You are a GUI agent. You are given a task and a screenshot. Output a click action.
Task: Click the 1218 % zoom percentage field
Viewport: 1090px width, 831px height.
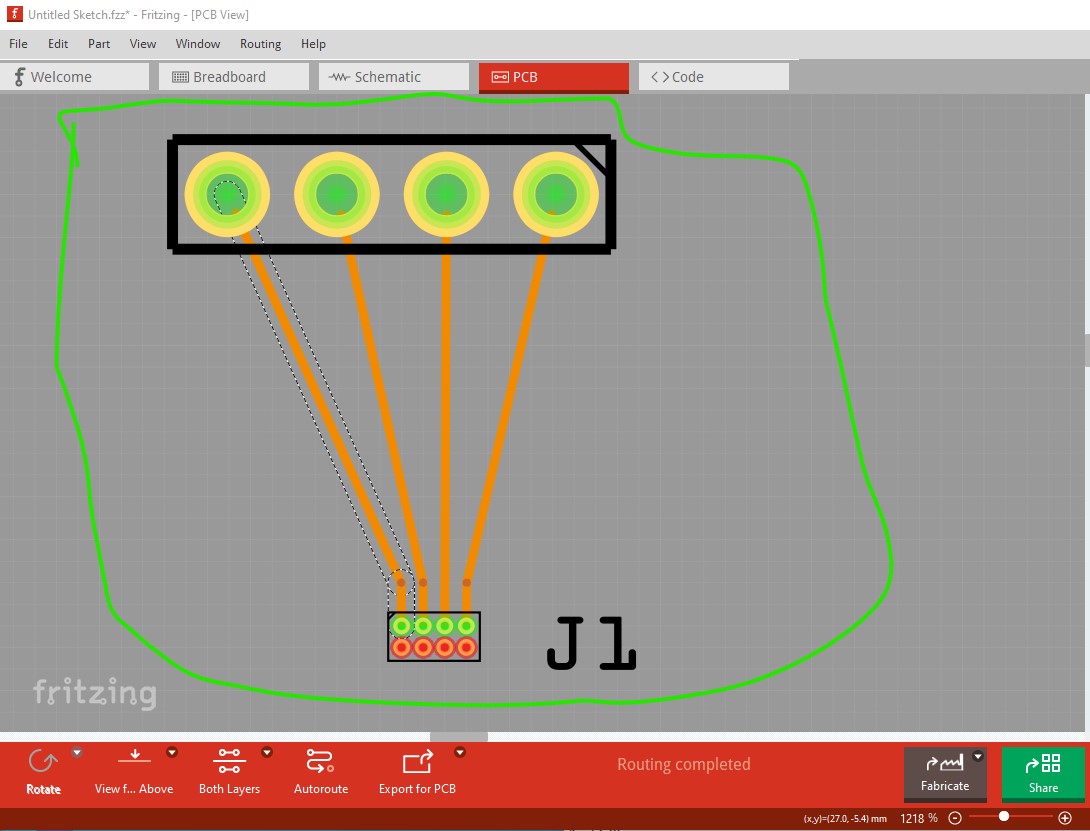(x=918, y=818)
